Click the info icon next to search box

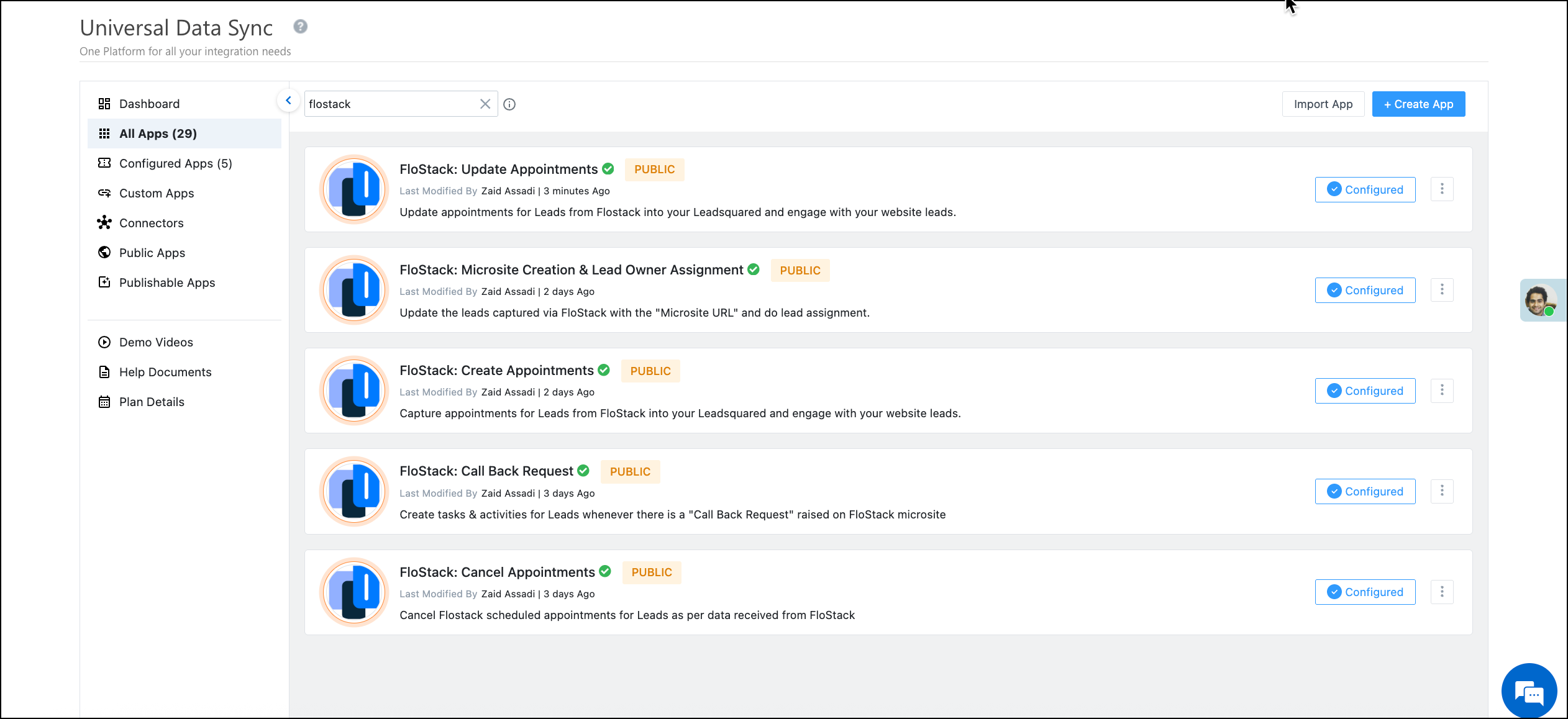(x=510, y=104)
